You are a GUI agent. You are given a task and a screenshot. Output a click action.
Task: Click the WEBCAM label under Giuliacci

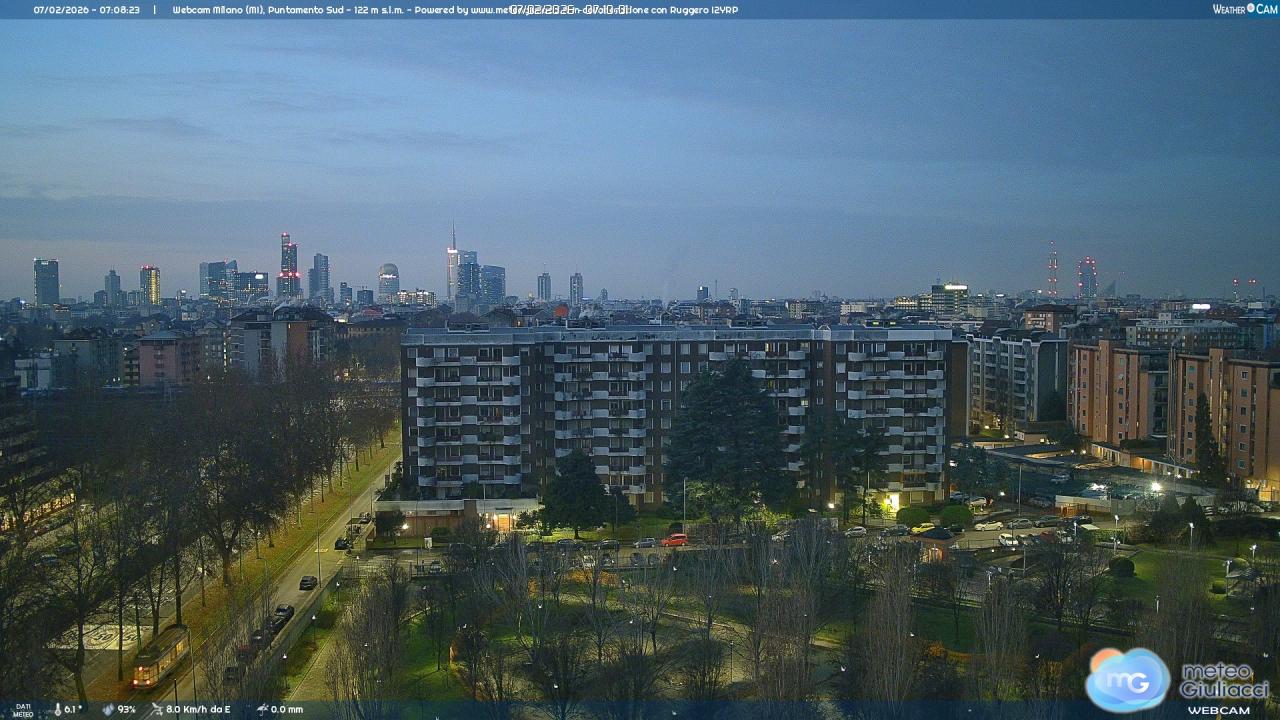(1218, 710)
